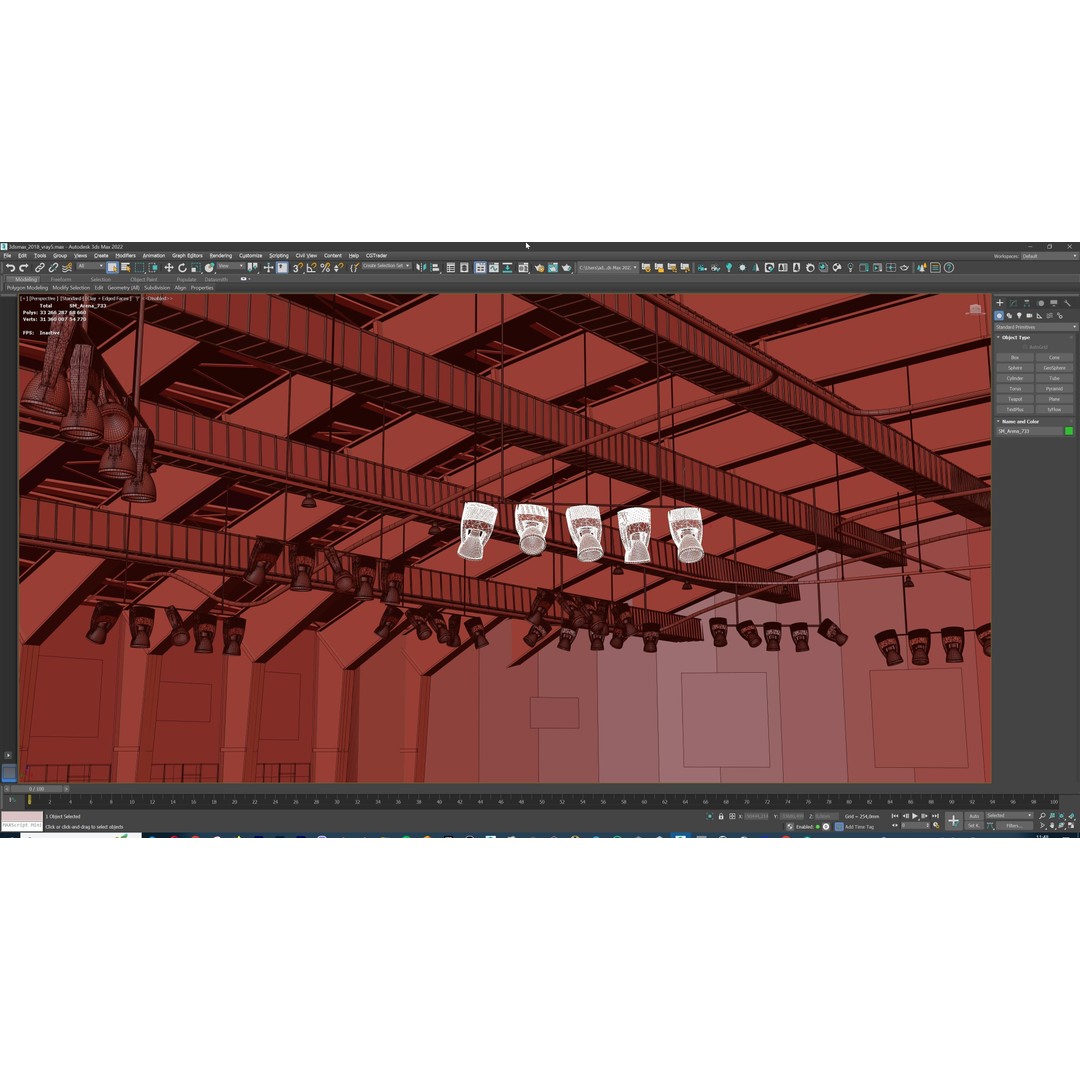Open the key filter 'Selected' dropdown
This screenshot has width=1080, height=1080.
point(1009,816)
